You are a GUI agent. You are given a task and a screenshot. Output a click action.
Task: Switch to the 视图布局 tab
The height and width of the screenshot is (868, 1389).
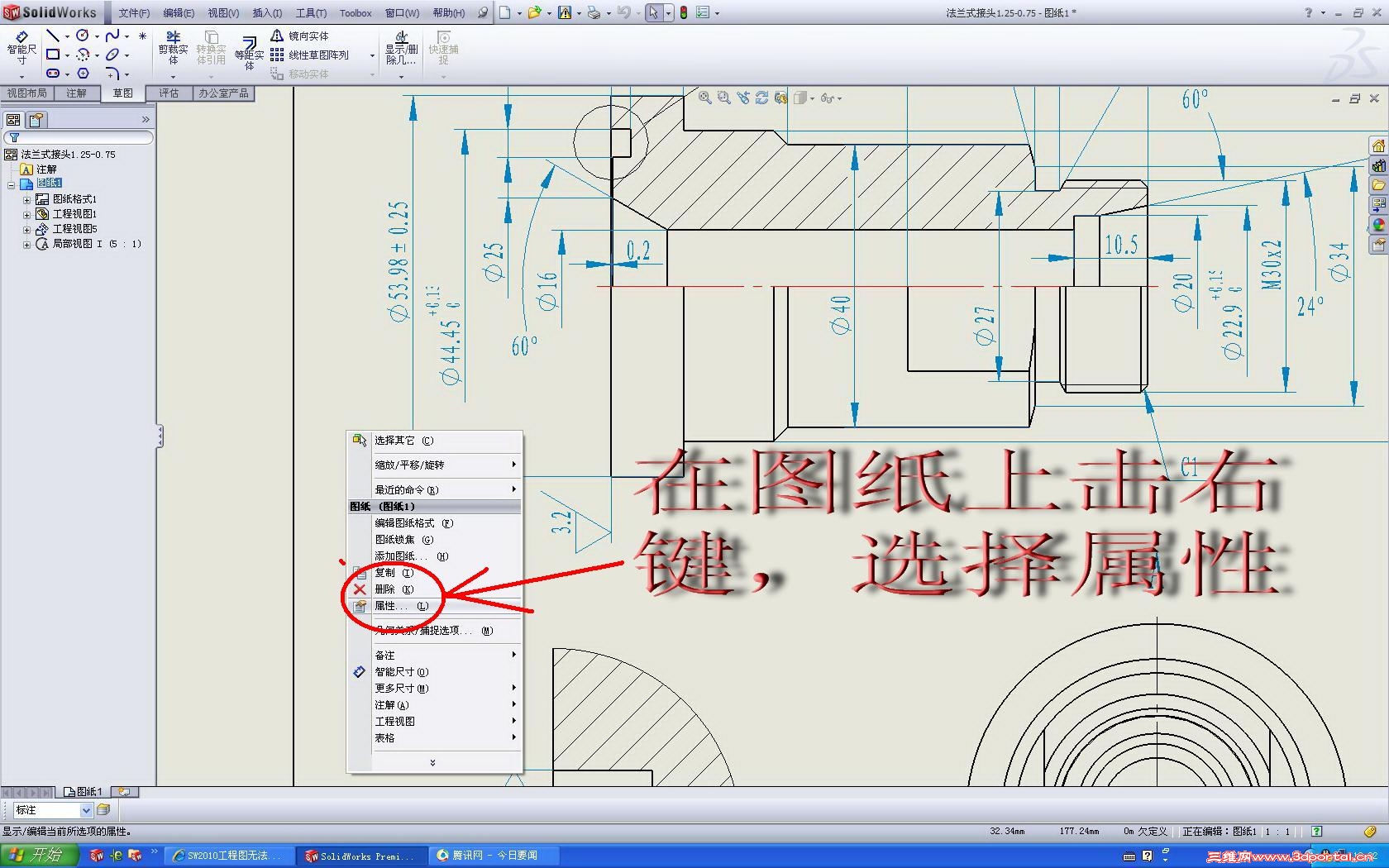point(27,93)
